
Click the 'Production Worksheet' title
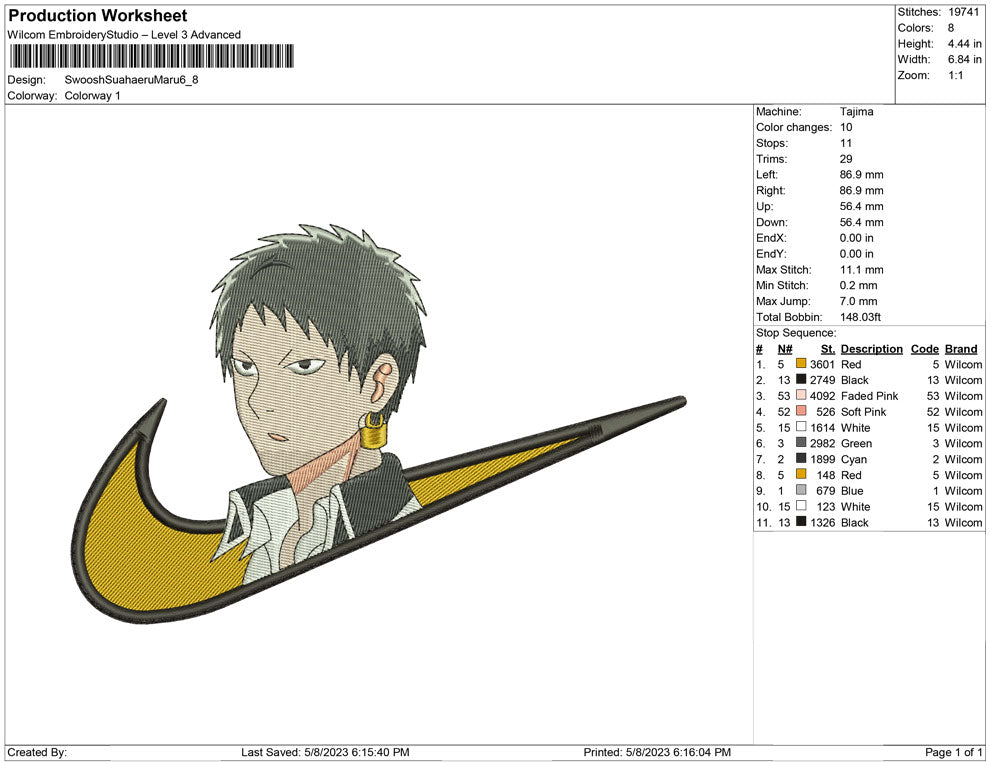98,16
